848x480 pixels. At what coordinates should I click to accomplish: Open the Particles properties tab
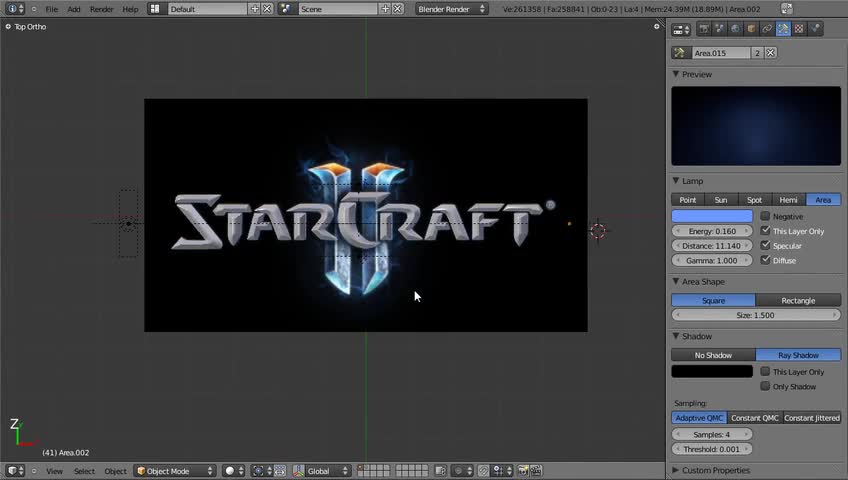(x=815, y=29)
